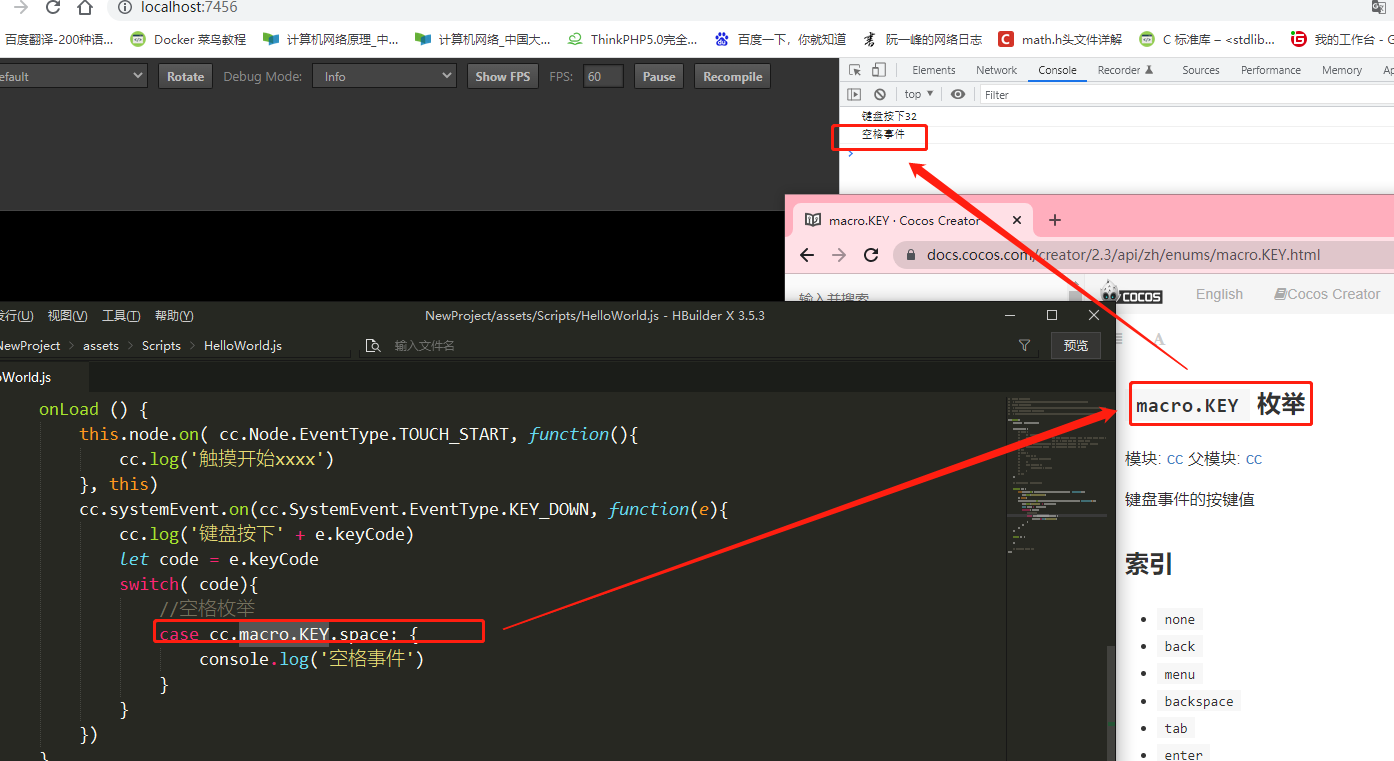Open the 计算机网络原理 bookmark
Image resolution: width=1394 pixels, height=761 pixels.
331,40
